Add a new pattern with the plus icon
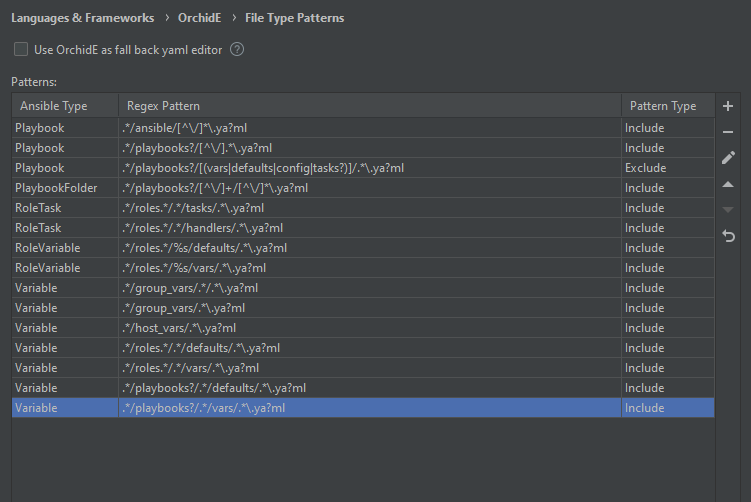Screen dimensions: 751x502 point(728,106)
